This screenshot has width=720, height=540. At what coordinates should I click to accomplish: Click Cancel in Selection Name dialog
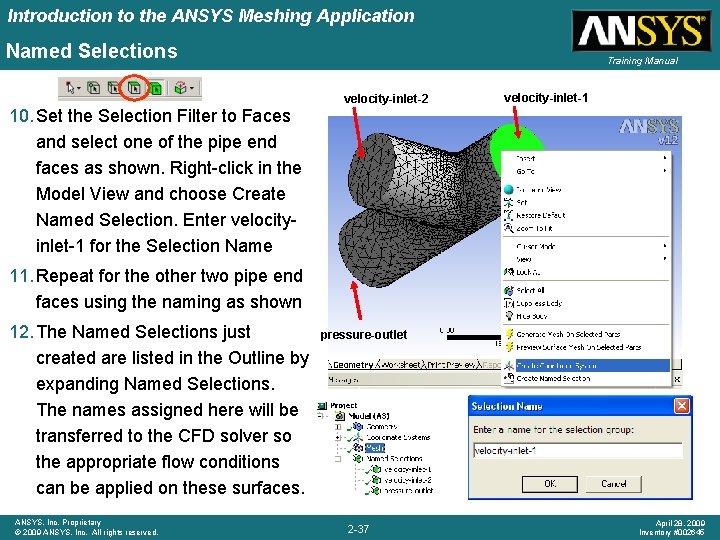[613, 484]
